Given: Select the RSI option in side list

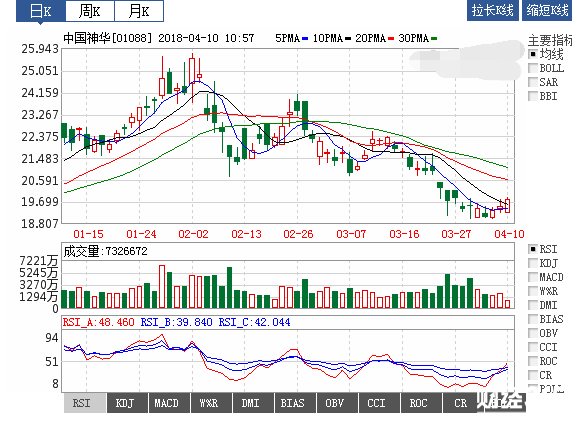Looking at the screenshot, I should tap(533, 249).
